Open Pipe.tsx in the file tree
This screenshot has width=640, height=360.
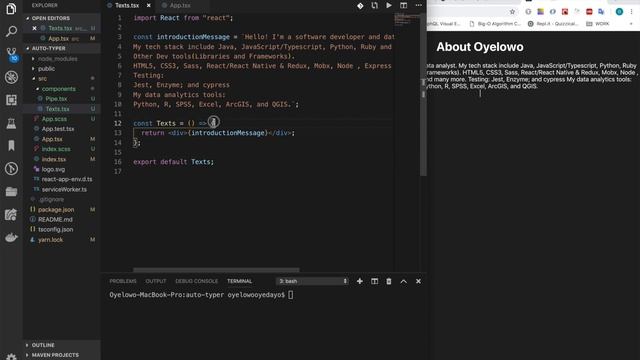point(56,99)
